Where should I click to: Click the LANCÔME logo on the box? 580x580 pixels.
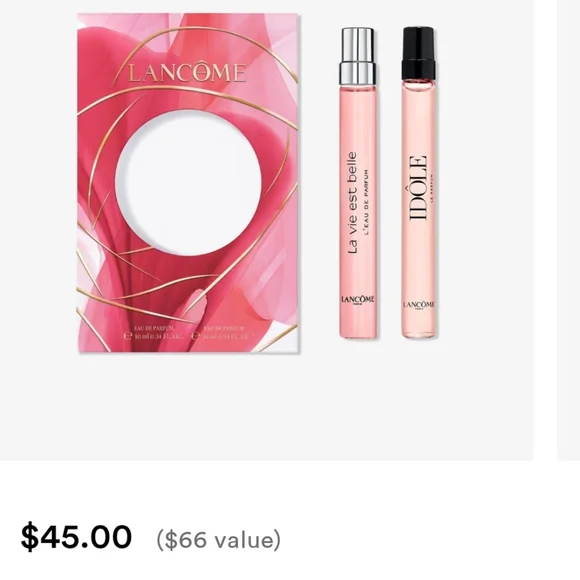click(x=187, y=72)
